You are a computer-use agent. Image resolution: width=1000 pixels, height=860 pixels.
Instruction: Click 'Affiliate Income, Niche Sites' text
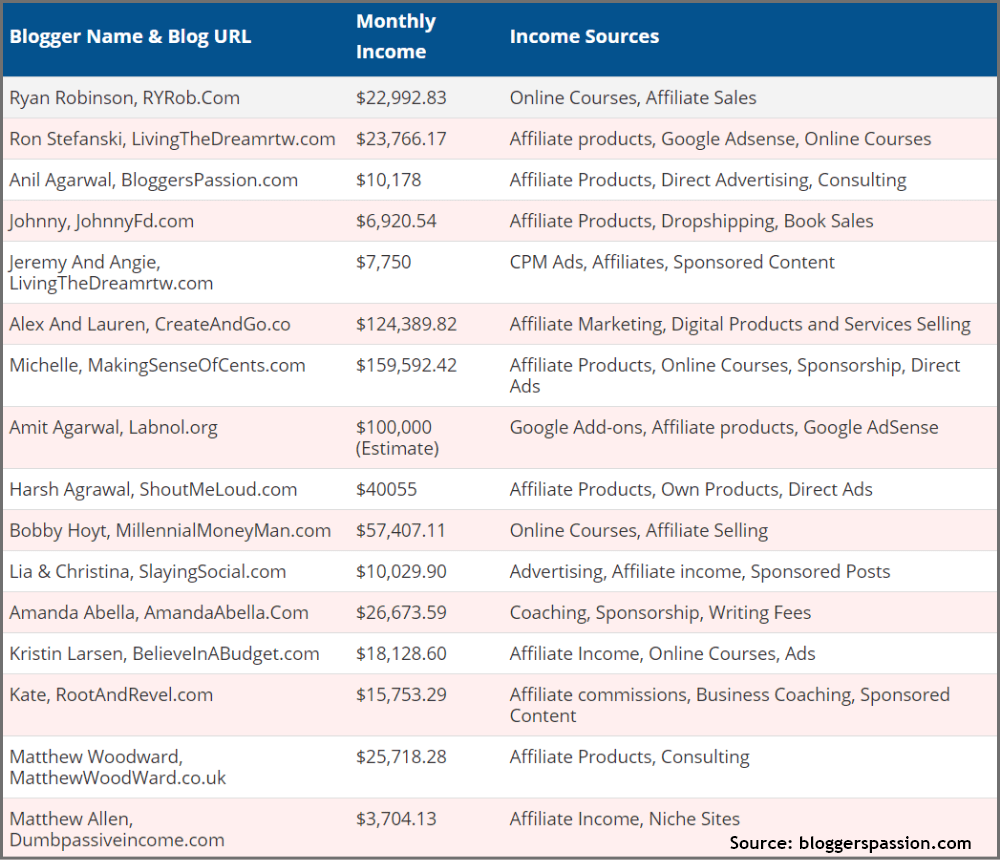624,819
